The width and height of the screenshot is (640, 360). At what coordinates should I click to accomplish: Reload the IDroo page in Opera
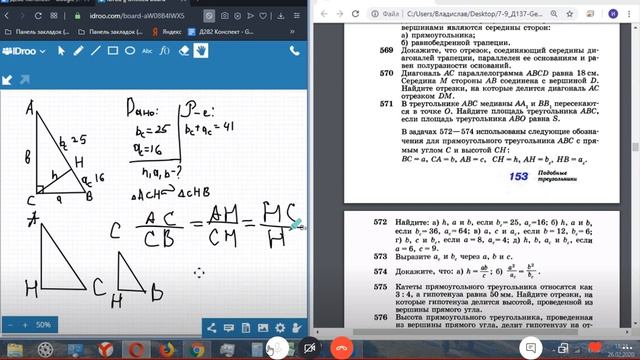click(x=38, y=16)
